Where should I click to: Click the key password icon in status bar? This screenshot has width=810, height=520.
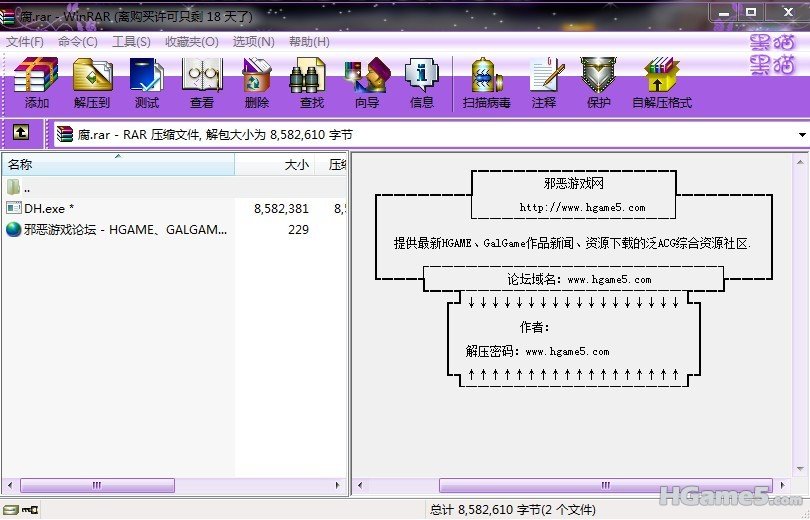[x=30, y=510]
